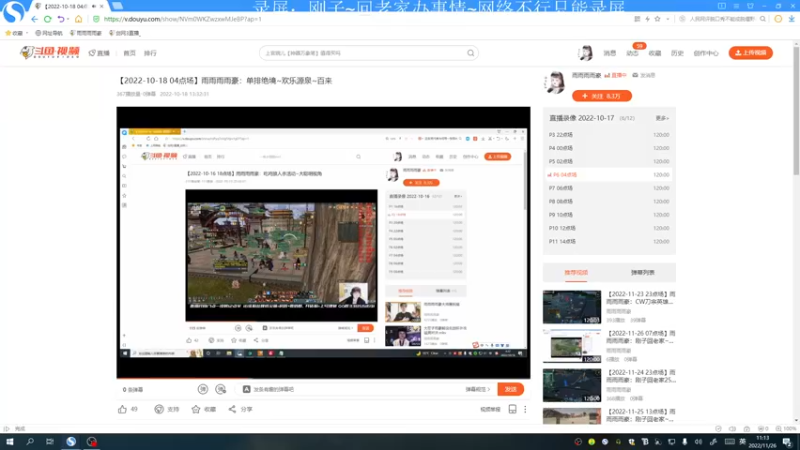This screenshot has width=800, height=450.
Task: Click the purple undo-close-tab arrow
Action: 61,19
